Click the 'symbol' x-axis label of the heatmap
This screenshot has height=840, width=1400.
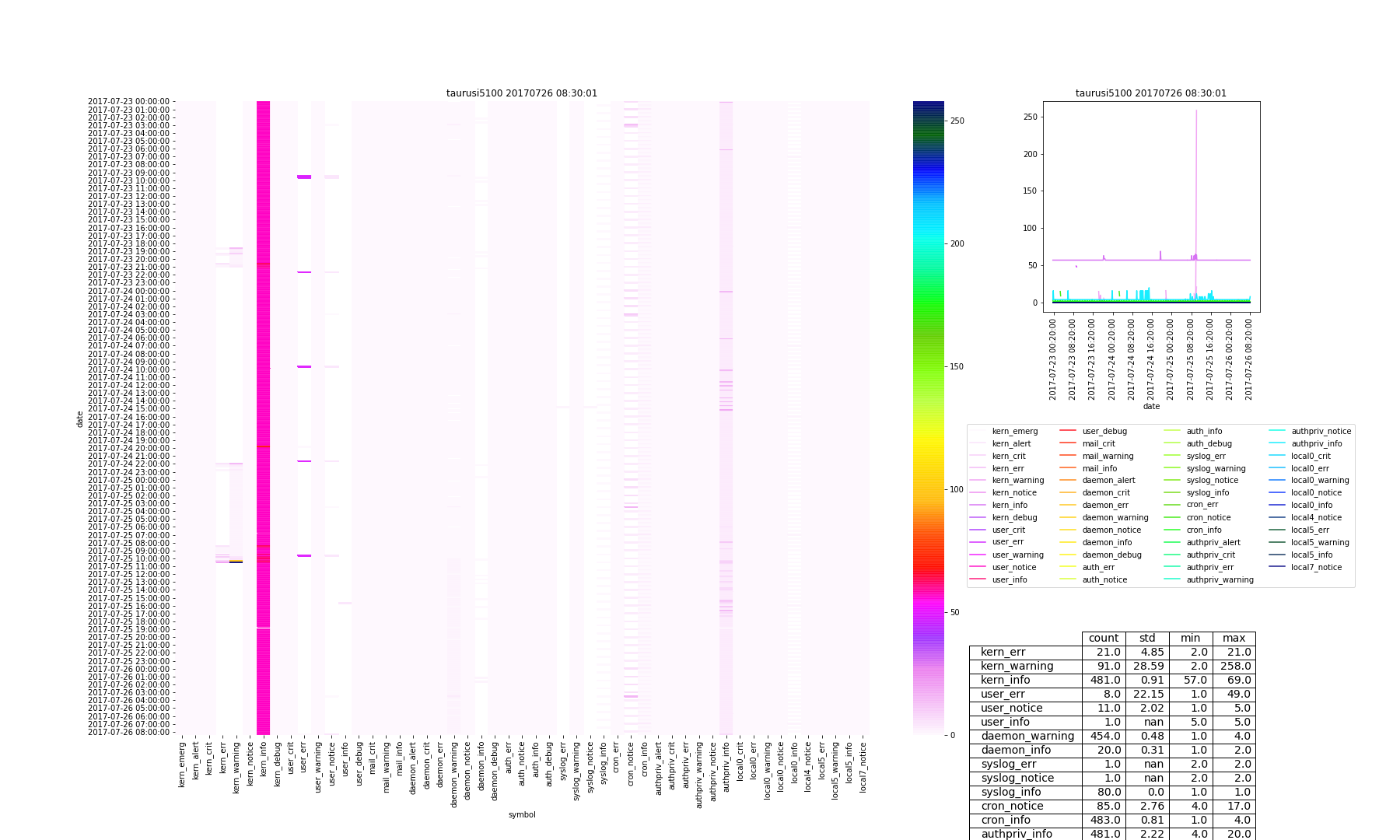[x=521, y=815]
